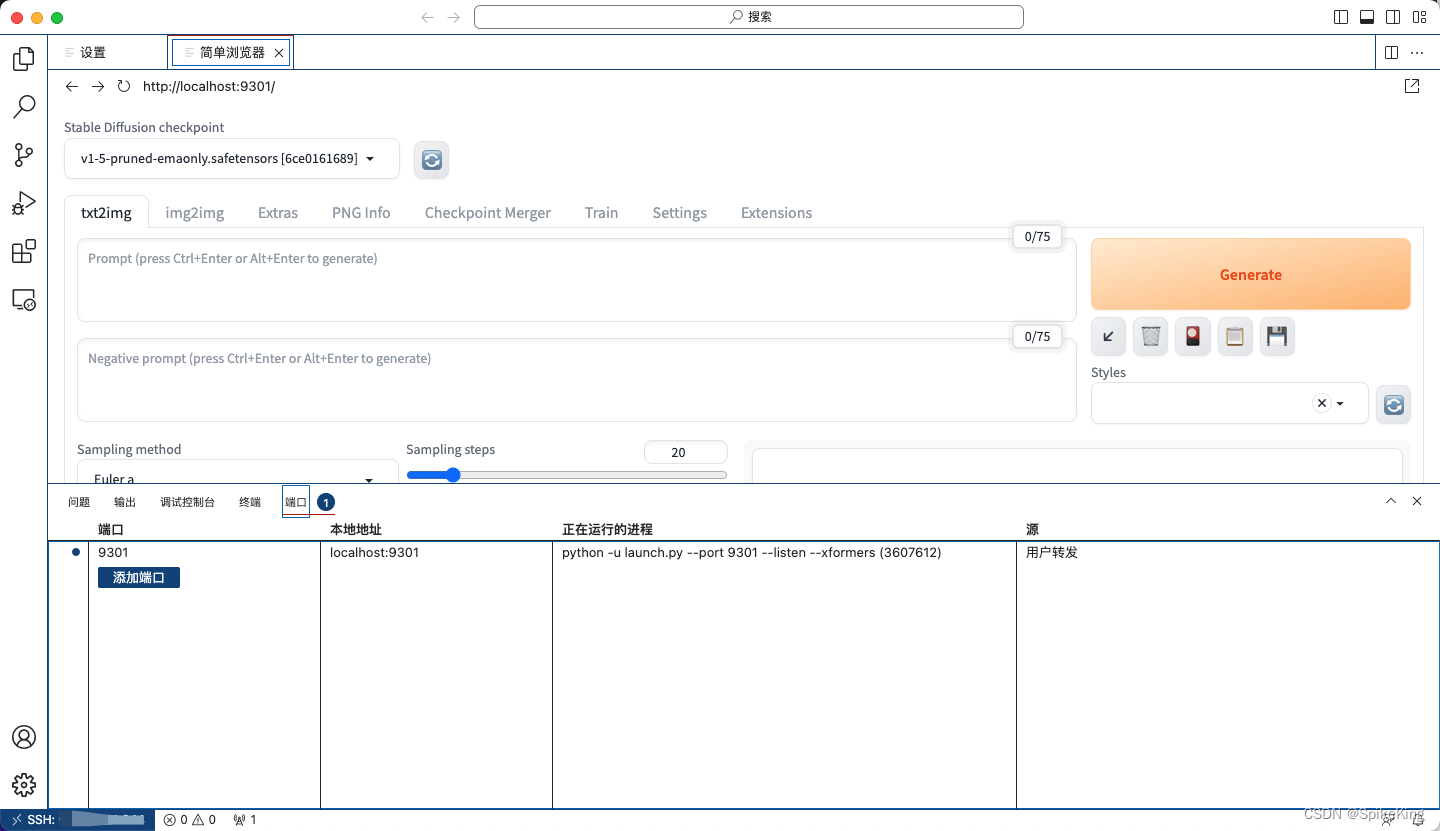Screen dimensions: 1440x831
Task: Open errors and warnings status item
Action: [190, 820]
